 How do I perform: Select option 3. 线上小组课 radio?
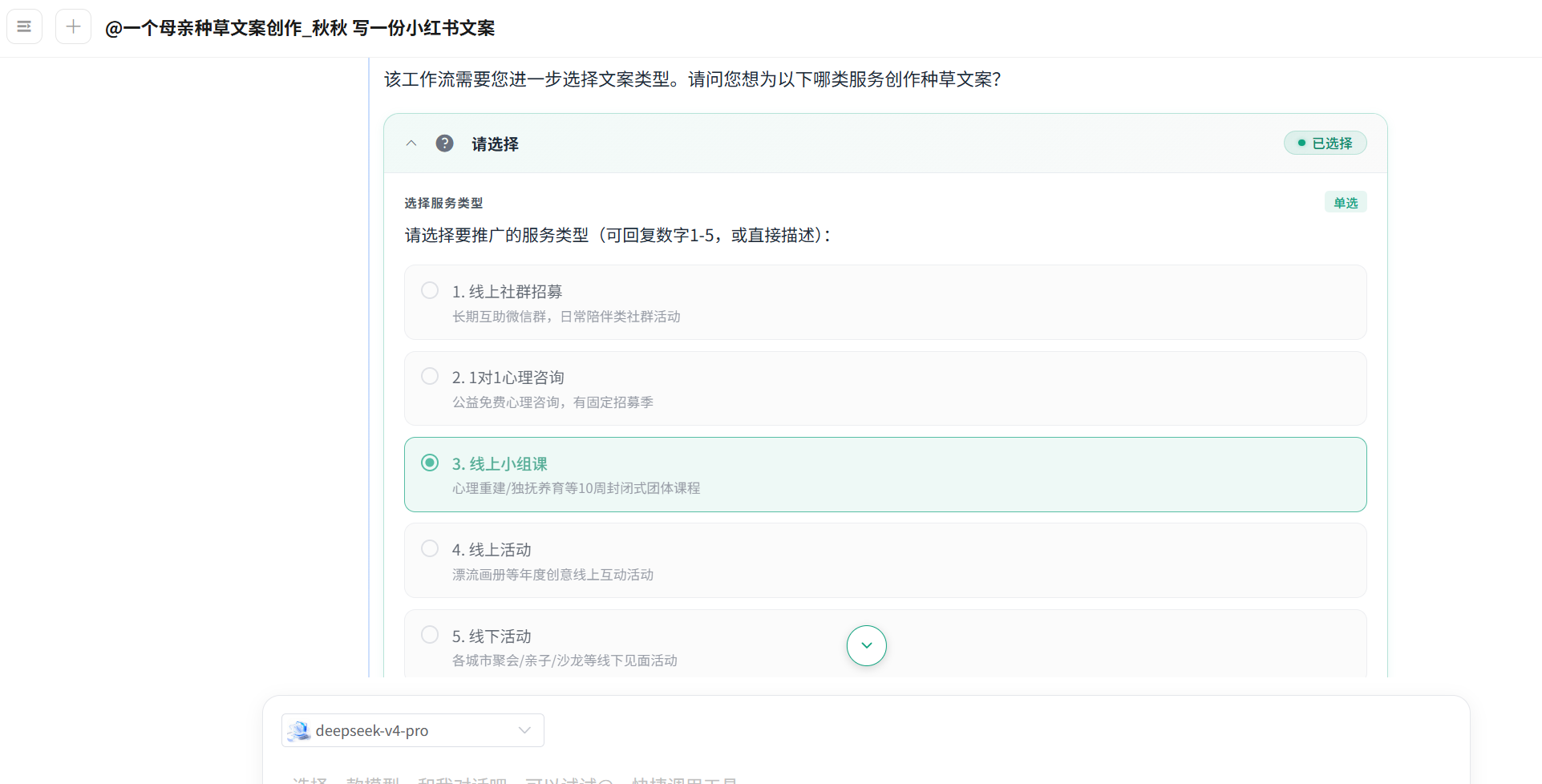[430, 463]
